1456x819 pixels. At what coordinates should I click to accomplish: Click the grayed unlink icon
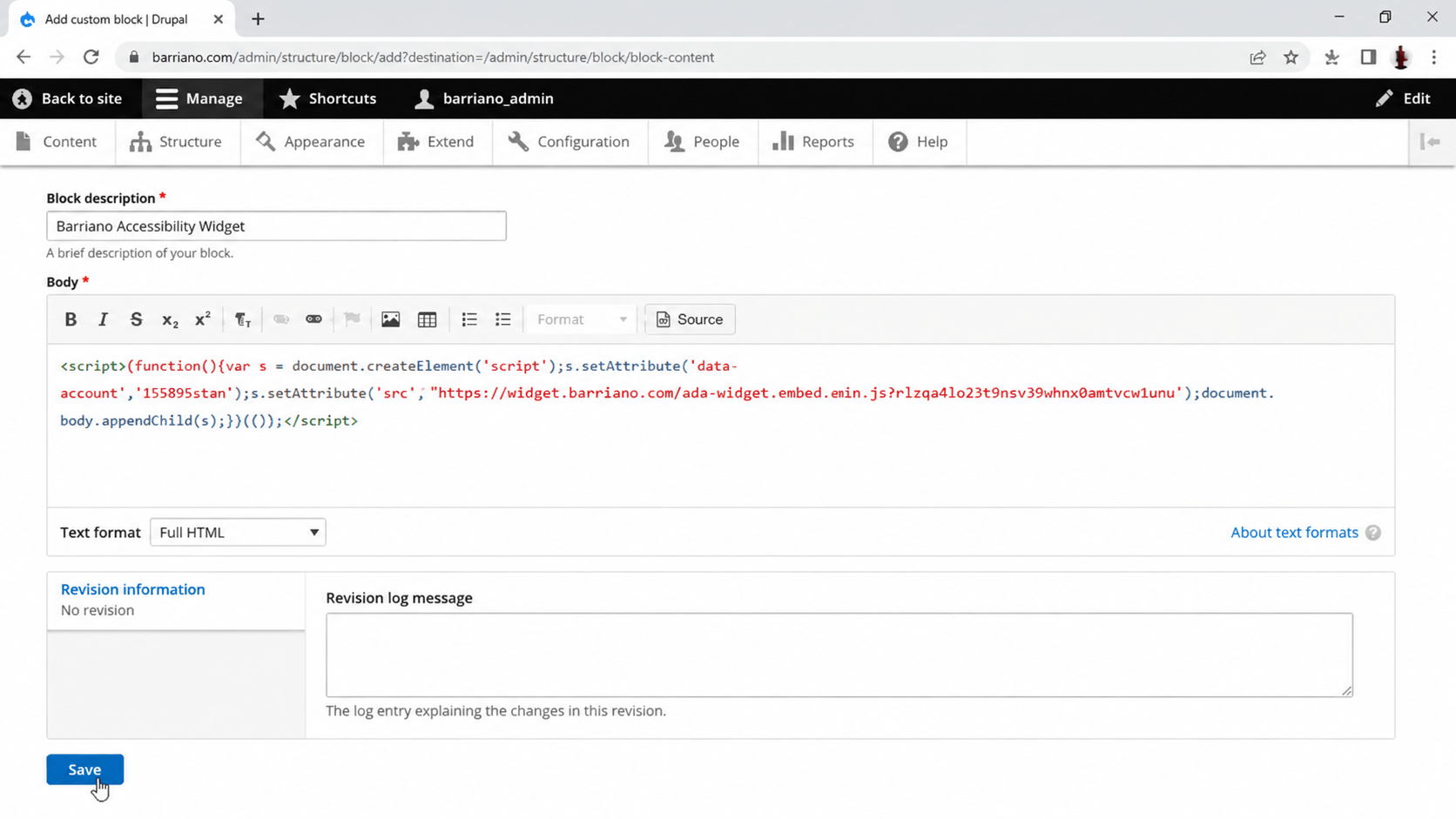tap(281, 319)
